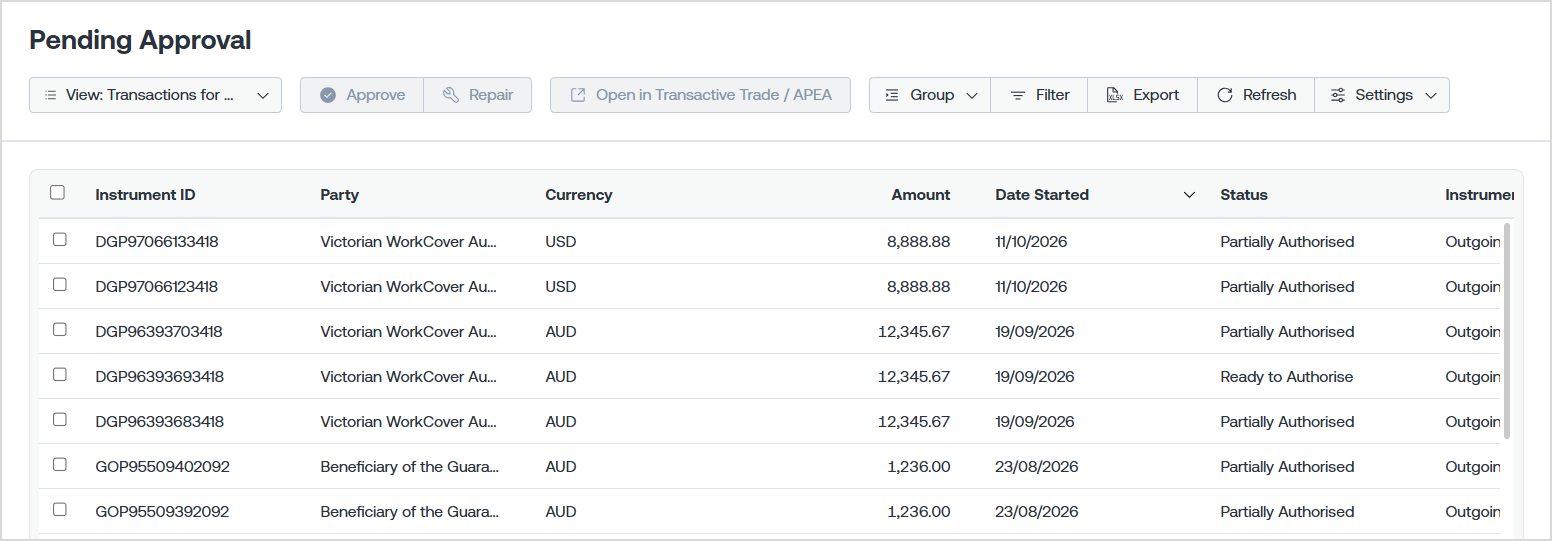This screenshot has height=541, width=1552.
Task: Click the Group indent icon
Action: coord(892,95)
